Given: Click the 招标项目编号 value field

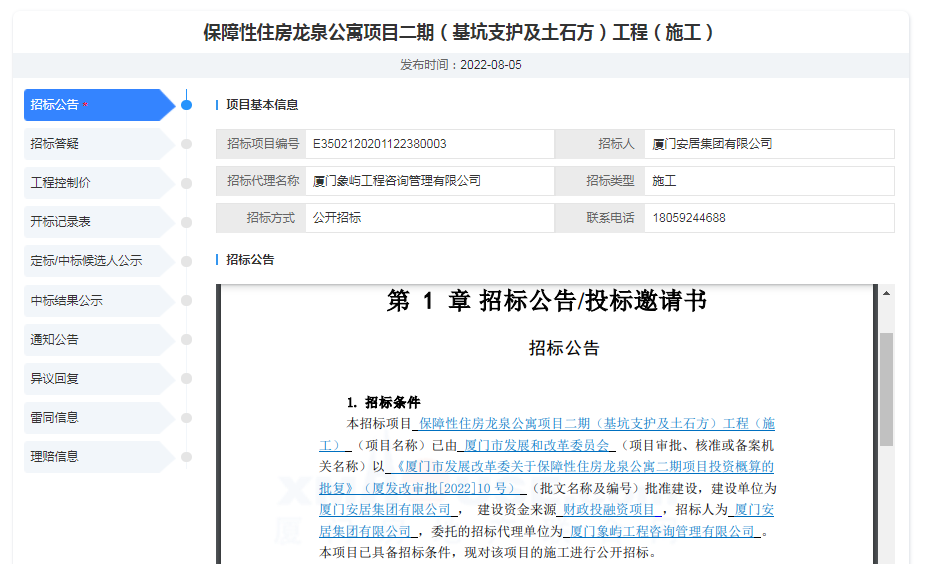Looking at the screenshot, I should click(429, 144).
